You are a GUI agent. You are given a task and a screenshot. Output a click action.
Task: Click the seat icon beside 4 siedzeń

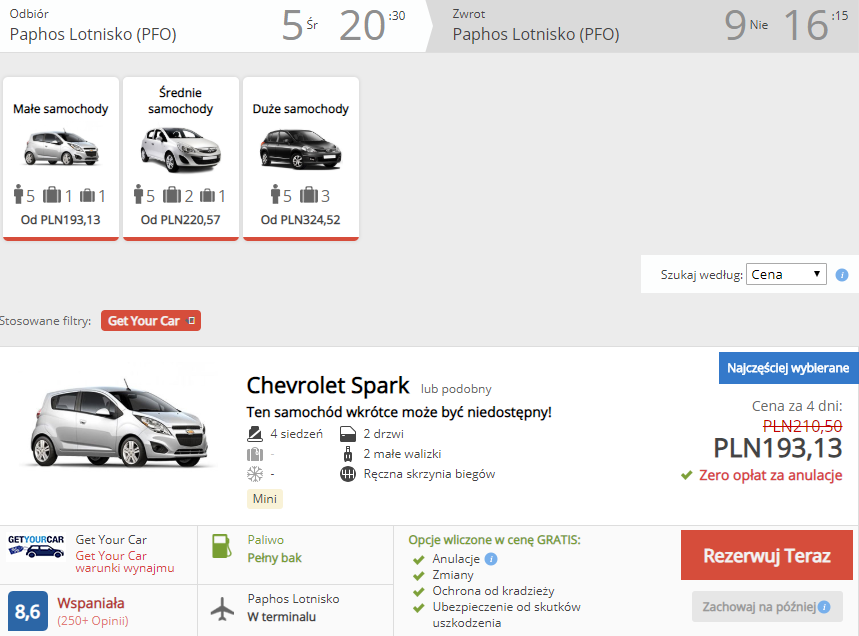255,434
